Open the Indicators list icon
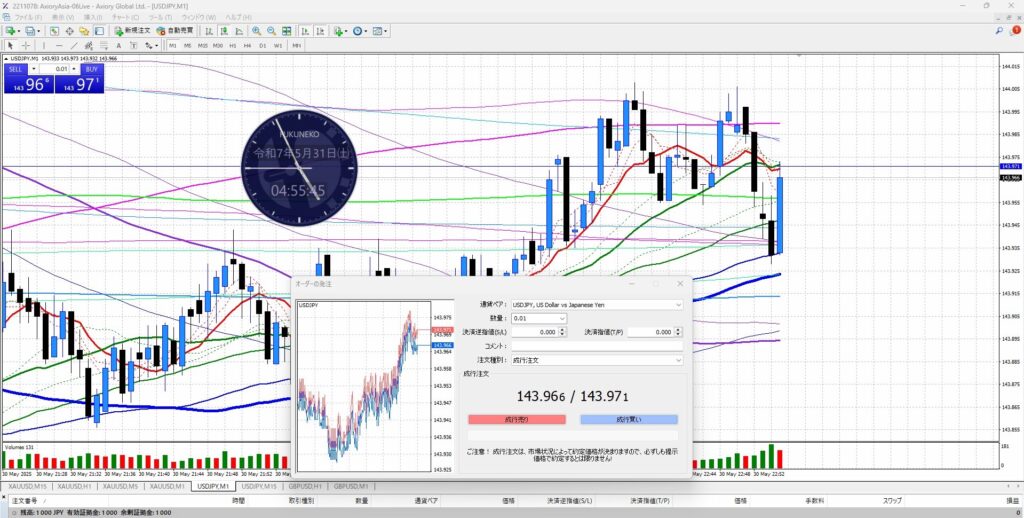Screen dimensions: 1024x518 click(340, 31)
